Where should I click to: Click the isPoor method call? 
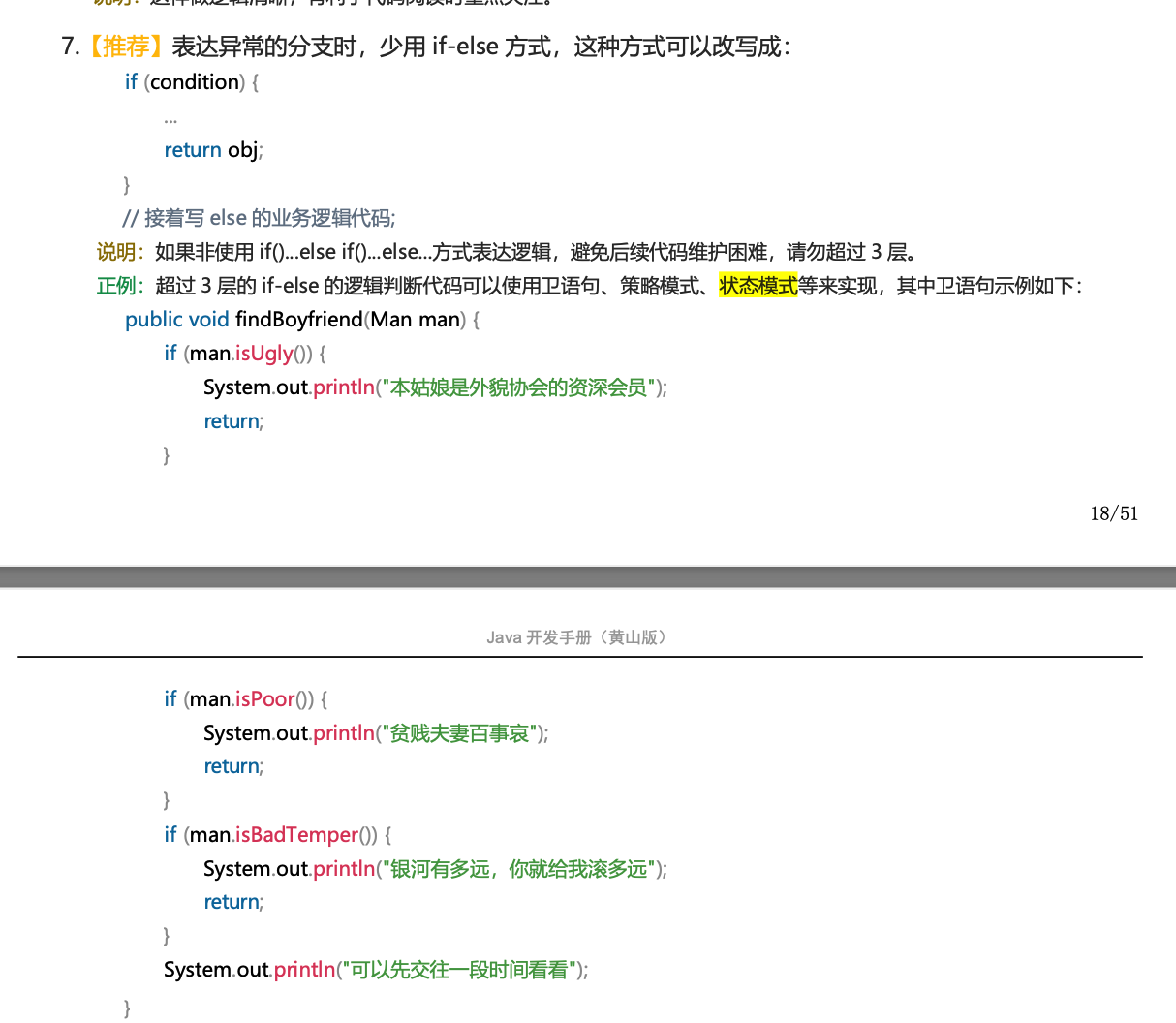tap(264, 699)
